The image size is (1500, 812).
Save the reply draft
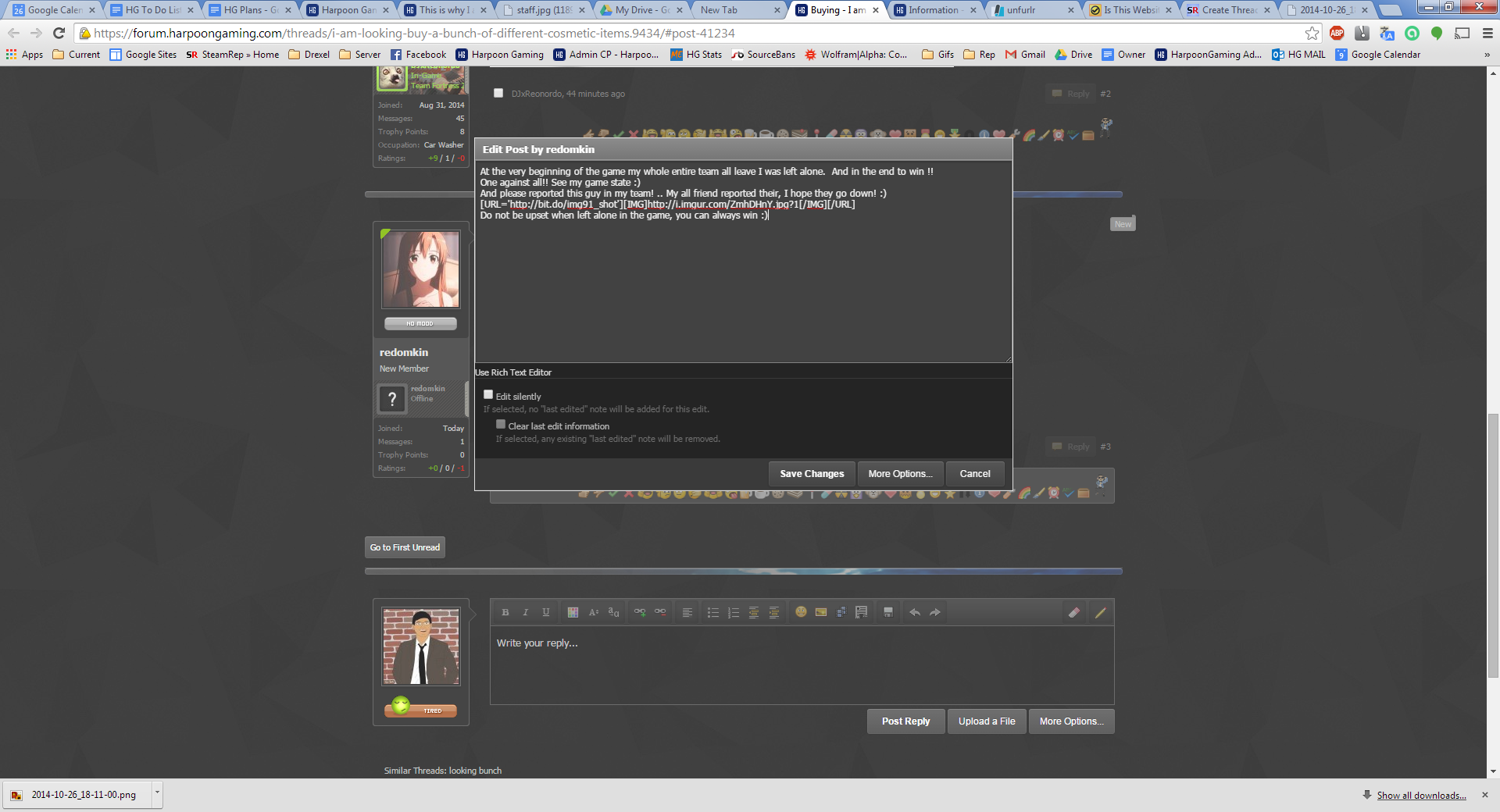coord(888,613)
